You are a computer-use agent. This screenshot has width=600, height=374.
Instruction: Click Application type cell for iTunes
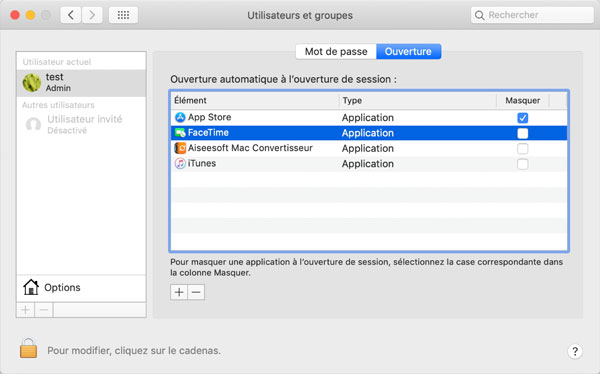point(368,163)
